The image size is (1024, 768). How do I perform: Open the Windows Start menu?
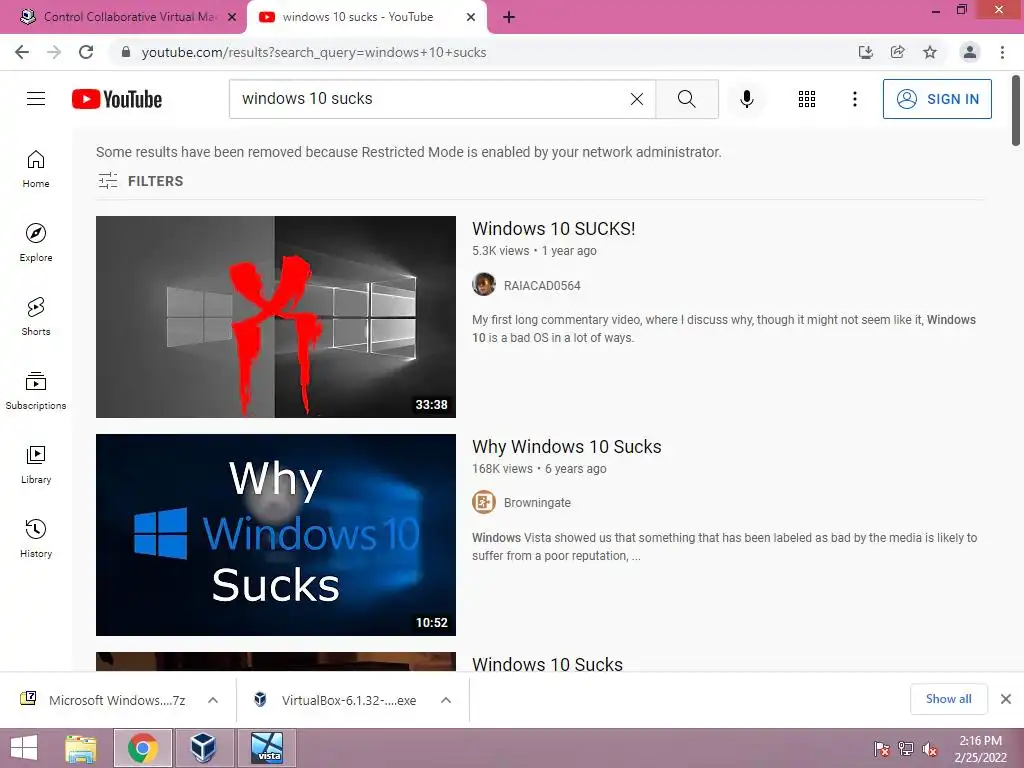pos(24,748)
